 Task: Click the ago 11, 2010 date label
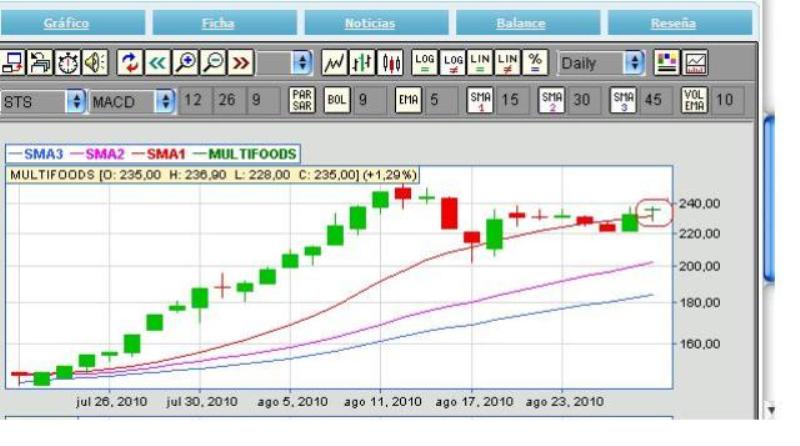pyautogui.click(x=383, y=402)
